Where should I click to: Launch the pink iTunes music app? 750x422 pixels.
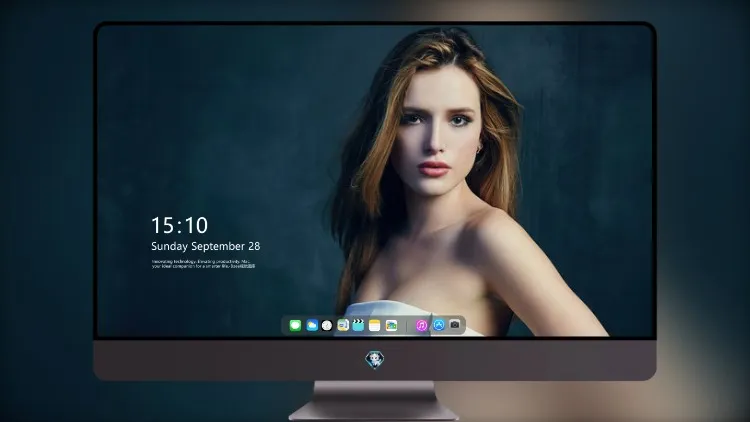coord(421,325)
